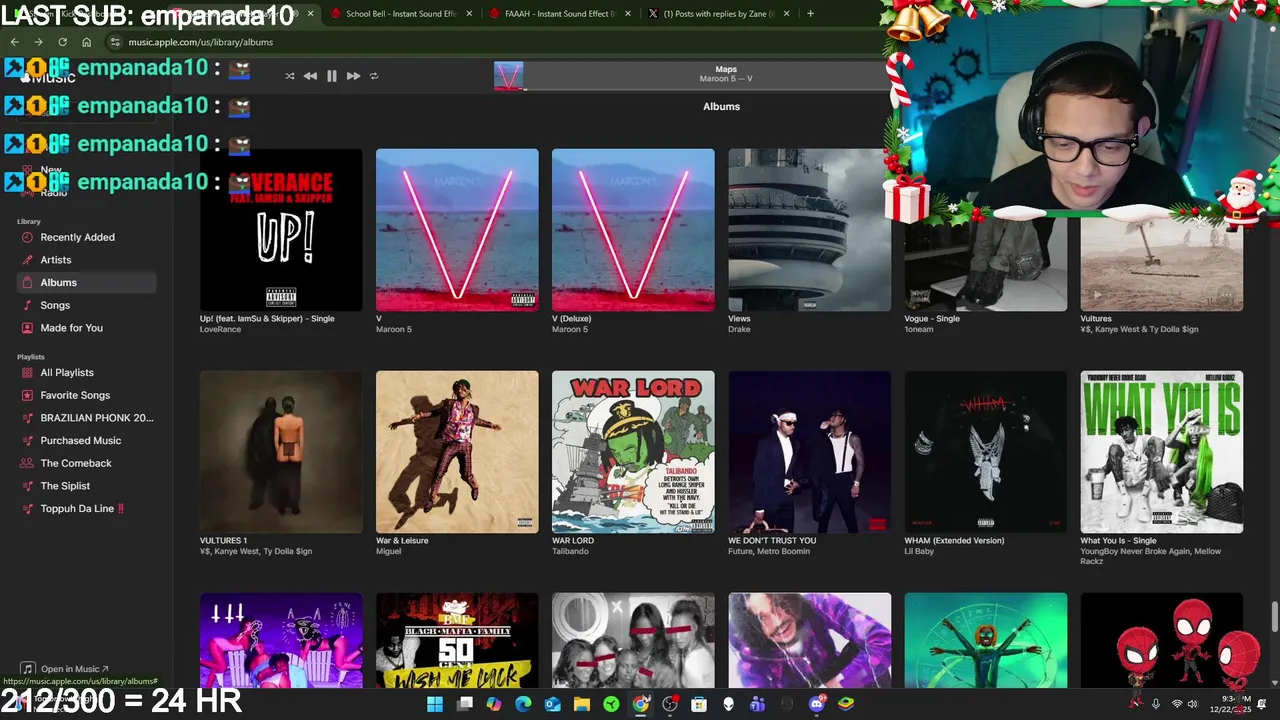The image size is (1280, 720).
Task: Open the V album cover by Maroon 5
Action: tap(457, 230)
